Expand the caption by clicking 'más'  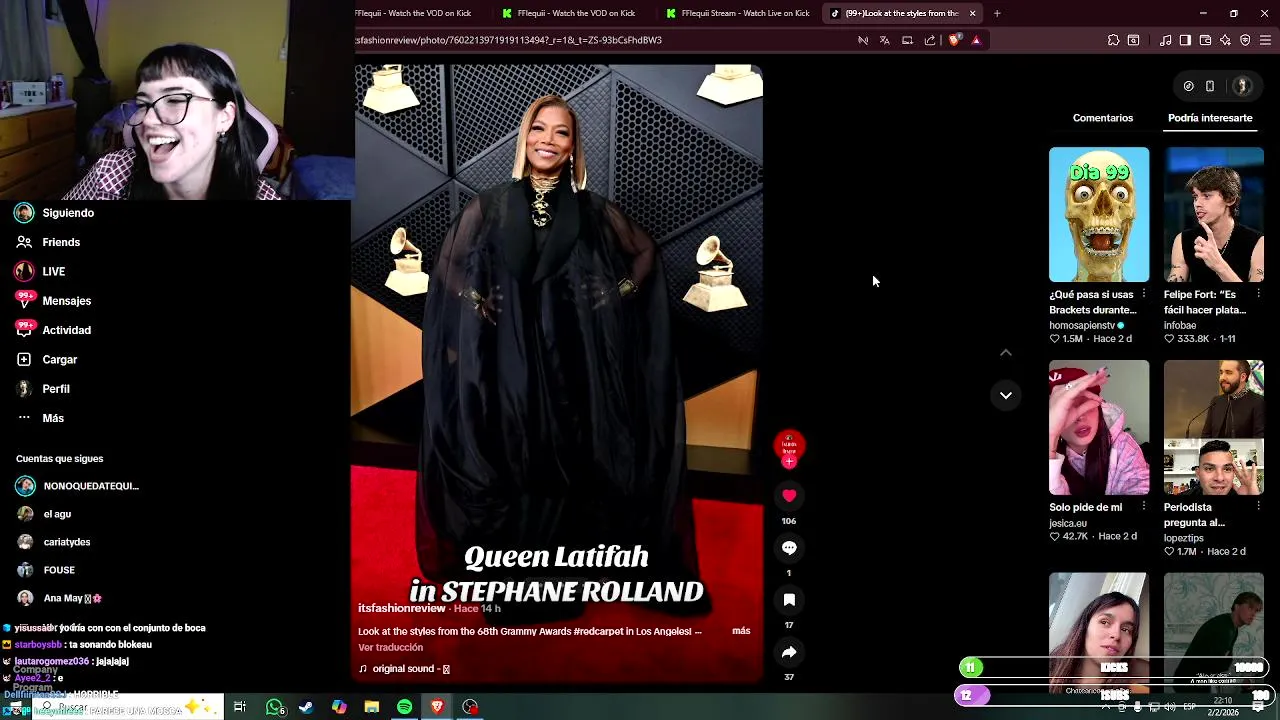tap(741, 631)
